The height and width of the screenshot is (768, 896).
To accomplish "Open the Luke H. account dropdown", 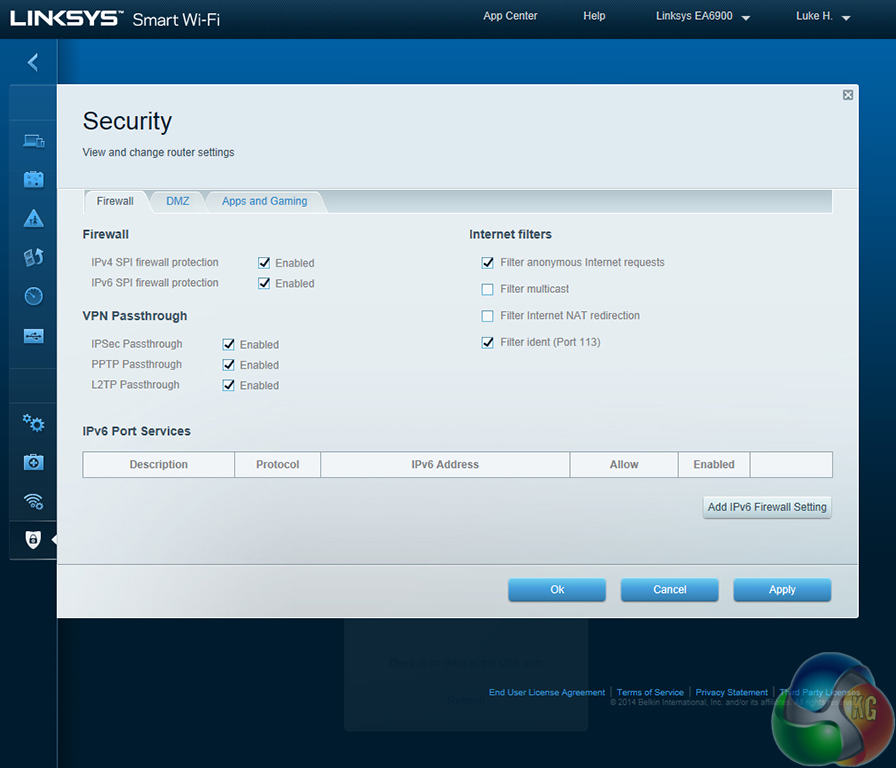I will [823, 17].
